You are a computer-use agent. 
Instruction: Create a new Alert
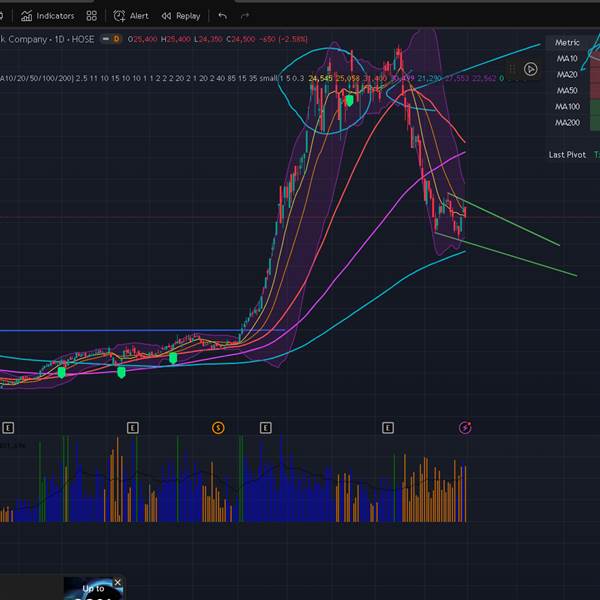tap(130, 16)
